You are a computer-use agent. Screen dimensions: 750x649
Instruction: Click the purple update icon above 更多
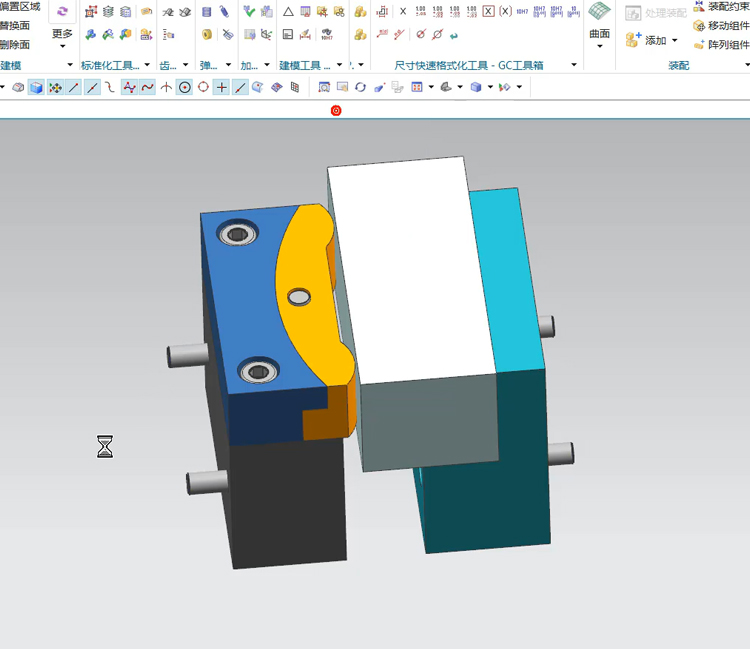pyautogui.click(x=62, y=11)
